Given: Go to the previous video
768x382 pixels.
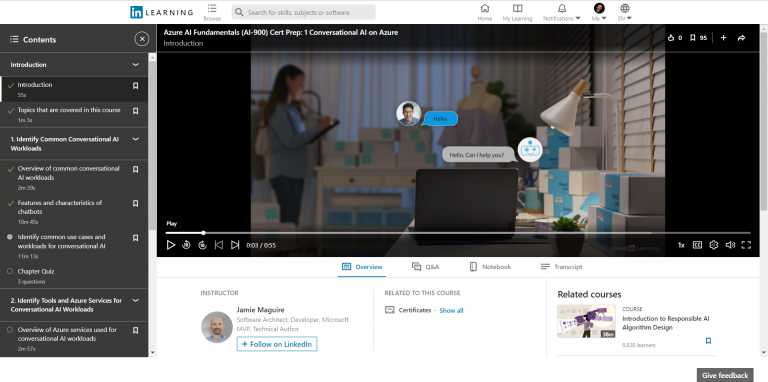Looking at the screenshot, I should click(219, 245).
